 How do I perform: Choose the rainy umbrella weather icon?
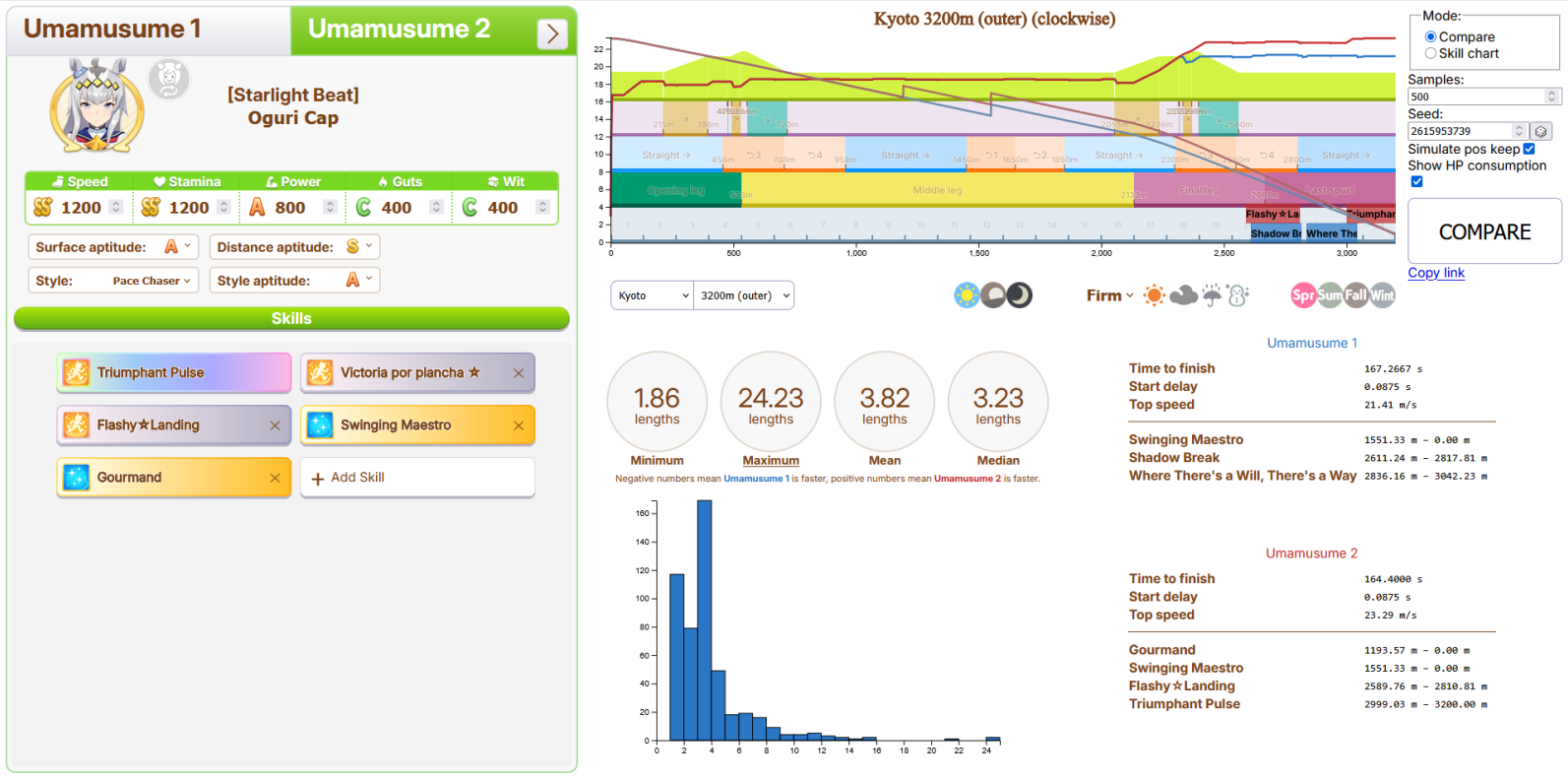pyautogui.click(x=1212, y=295)
